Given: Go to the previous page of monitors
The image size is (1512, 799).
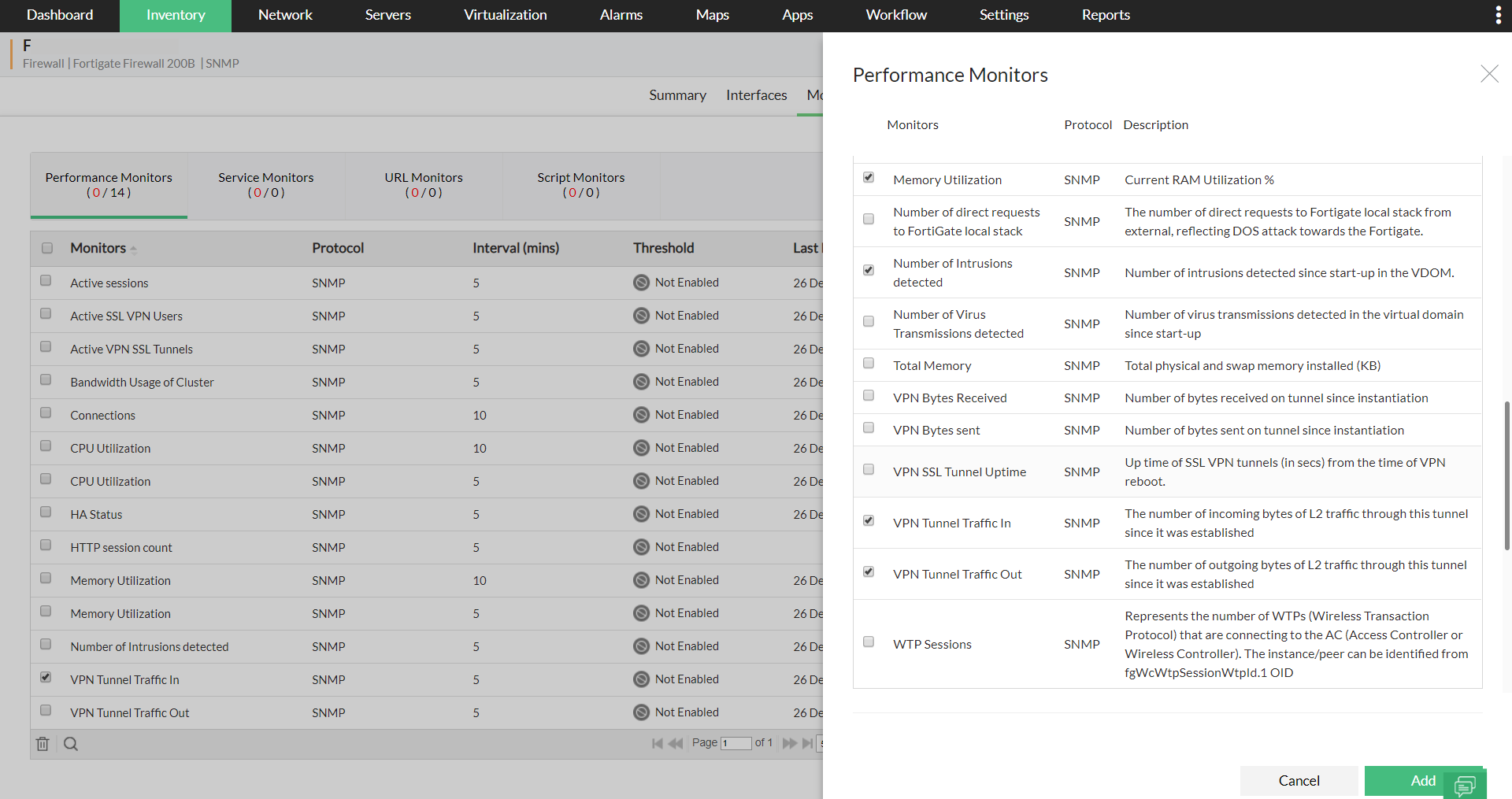Looking at the screenshot, I should [x=676, y=743].
